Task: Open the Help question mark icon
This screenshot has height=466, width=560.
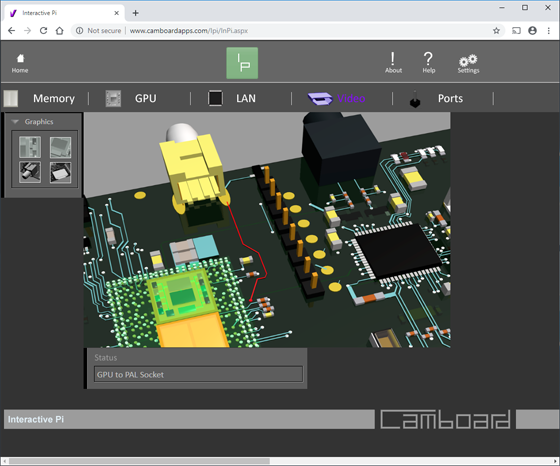Action: tap(429, 63)
